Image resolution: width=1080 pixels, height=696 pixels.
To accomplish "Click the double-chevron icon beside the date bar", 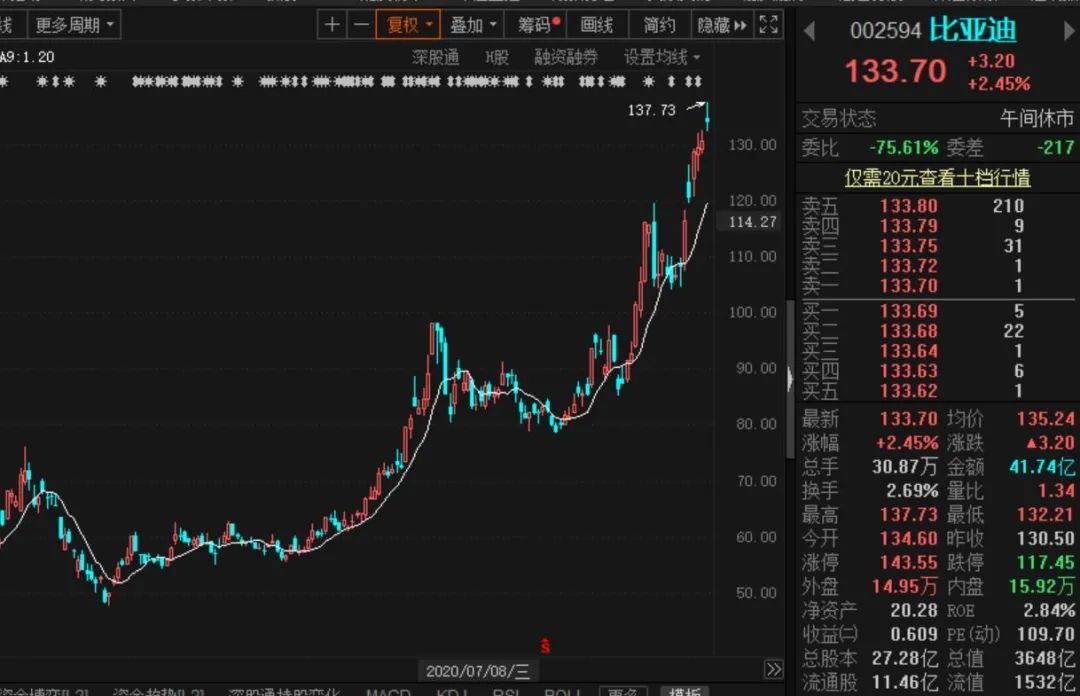I will (773, 669).
